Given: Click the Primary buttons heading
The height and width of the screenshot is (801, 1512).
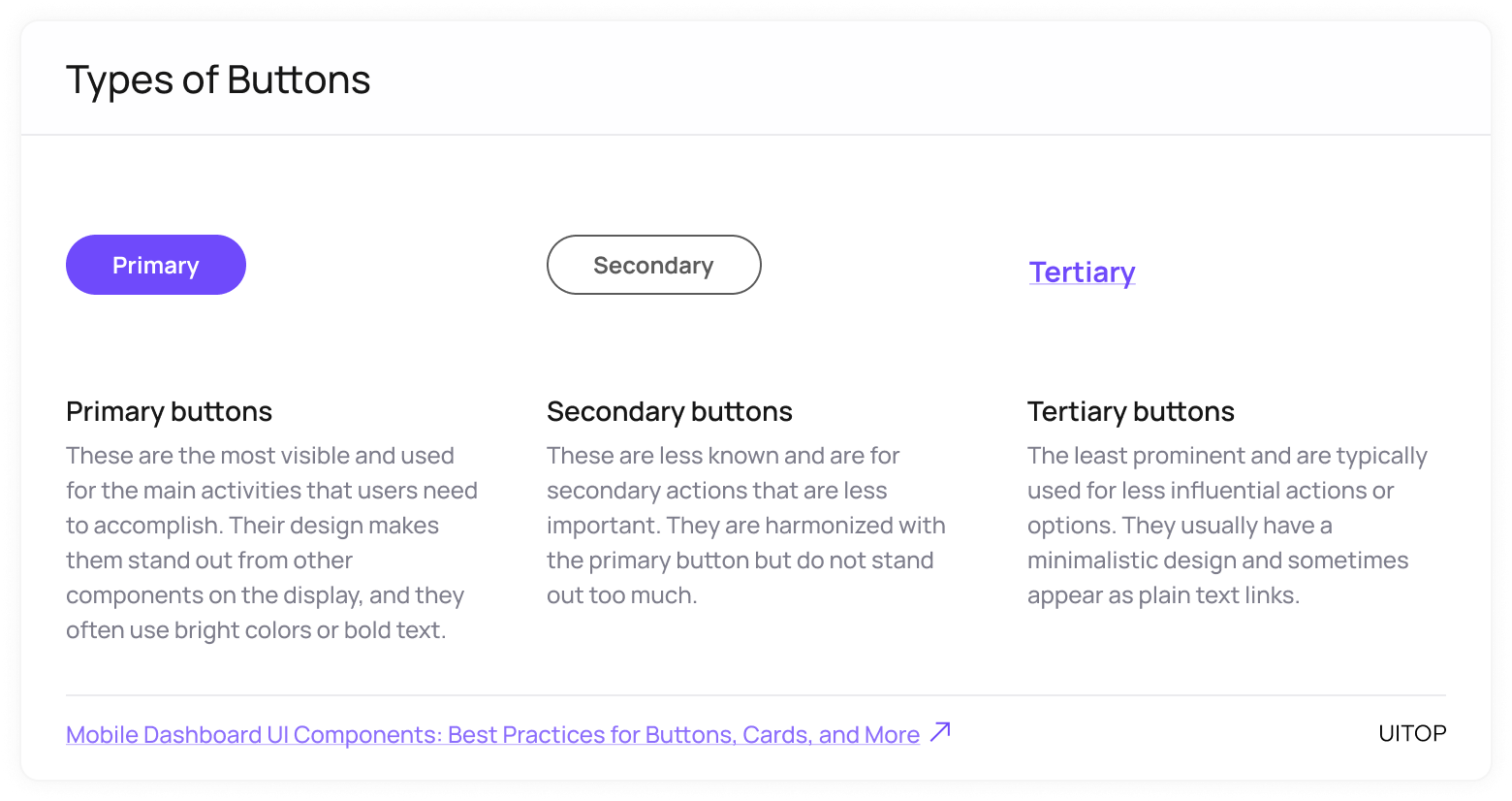Looking at the screenshot, I should click(x=169, y=411).
